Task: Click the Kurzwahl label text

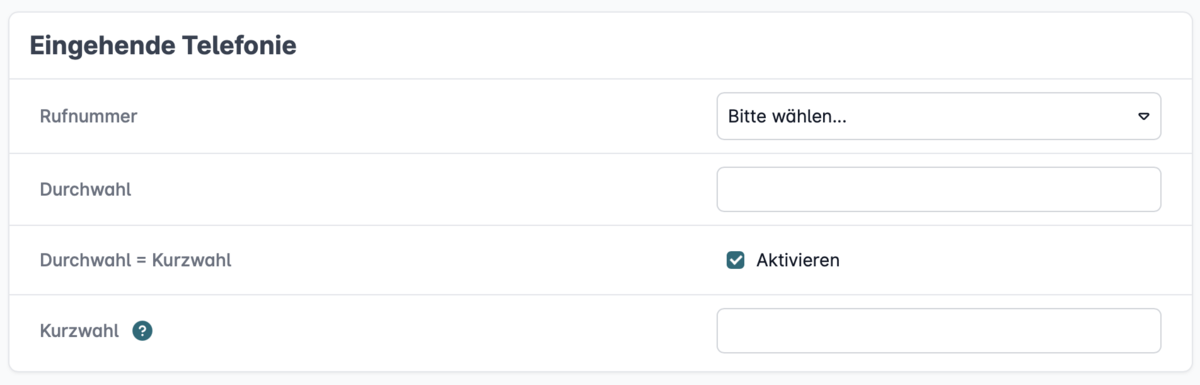Action: (79, 331)
